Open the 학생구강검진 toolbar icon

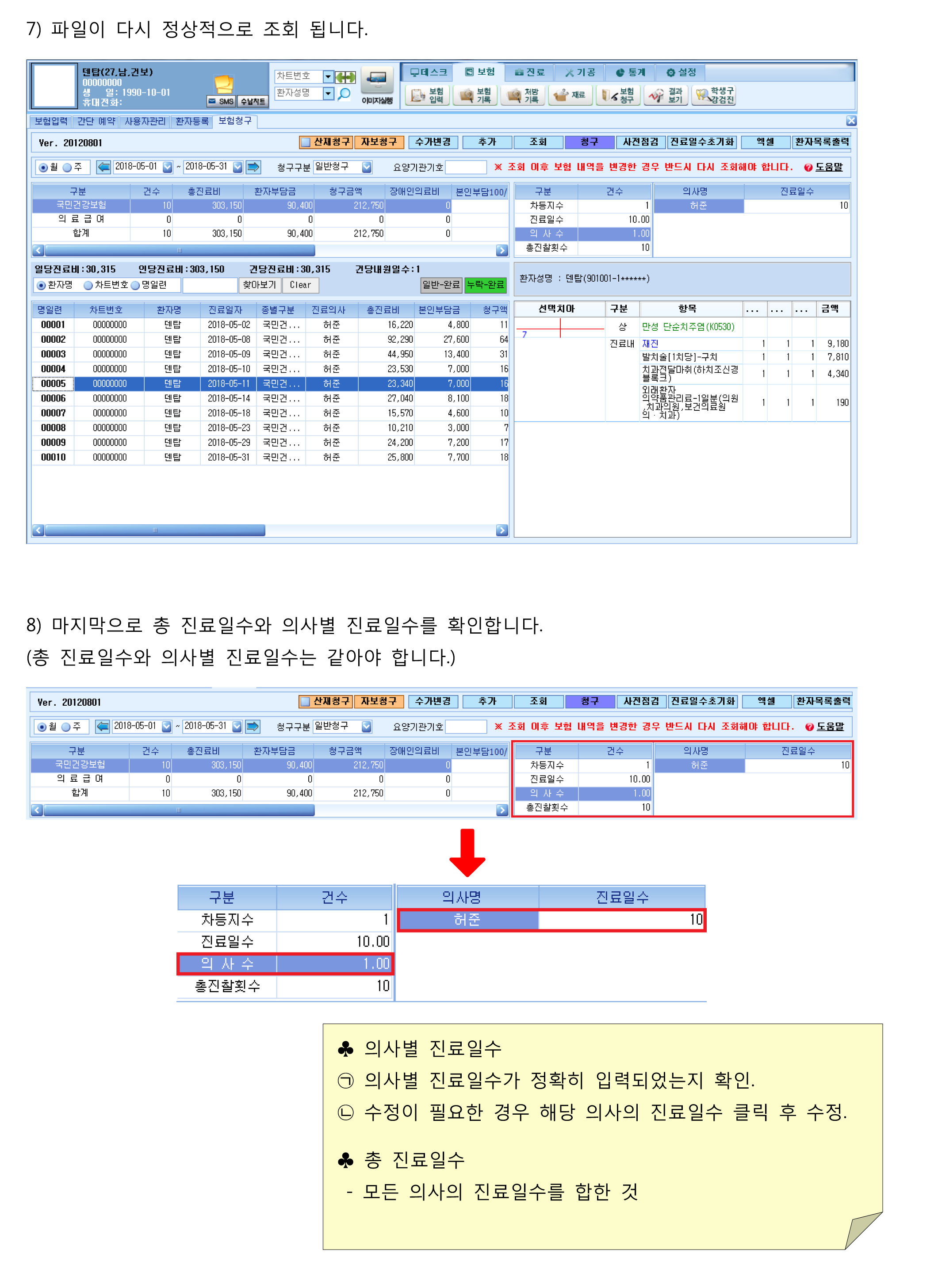(714, 95)
